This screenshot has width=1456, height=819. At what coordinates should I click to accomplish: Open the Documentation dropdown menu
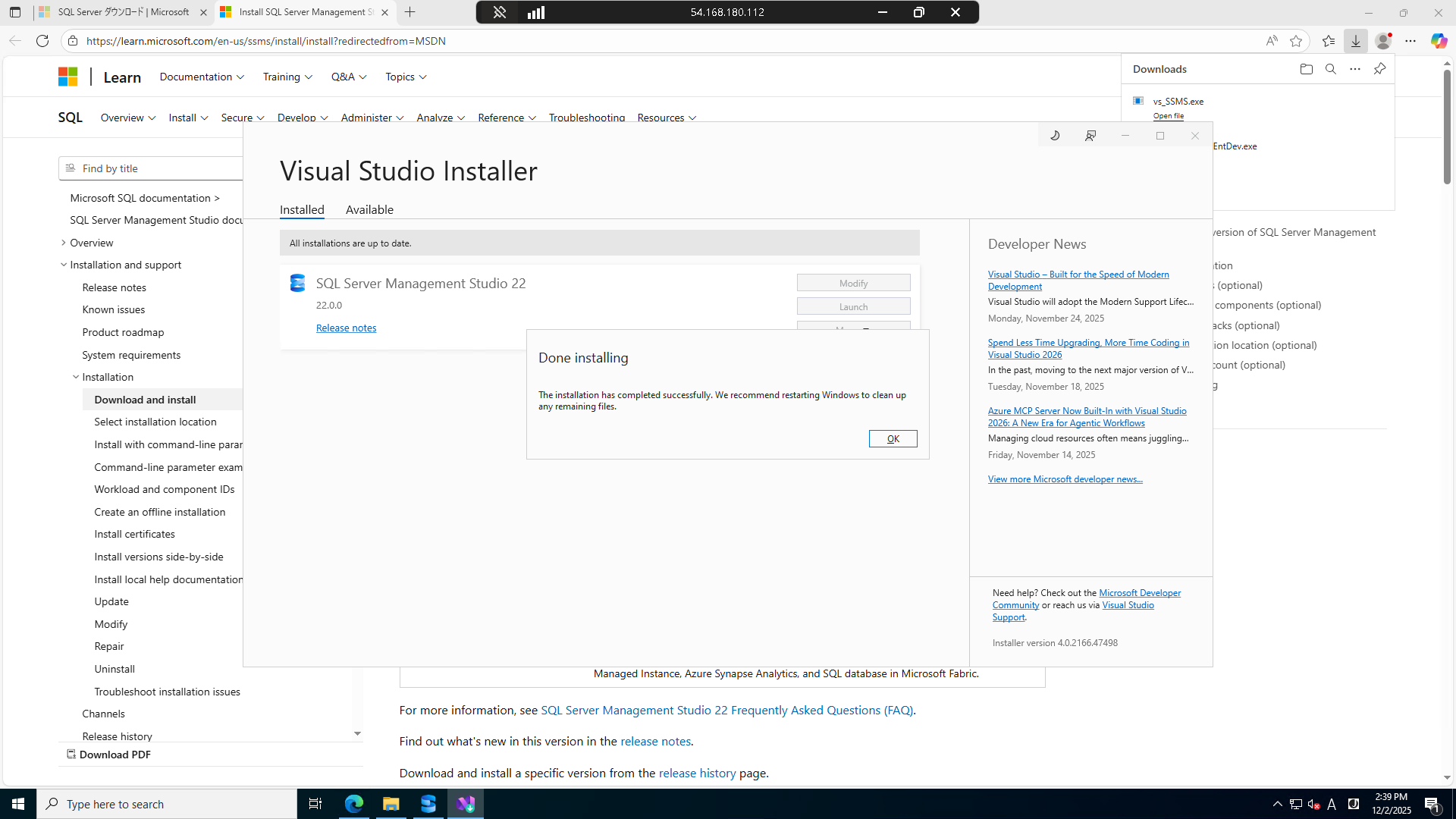pyautogui.click(x=202, y=77)
